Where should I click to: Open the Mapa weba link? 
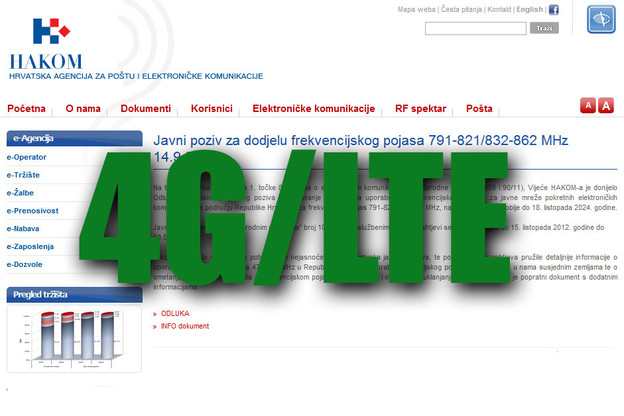coord(416,10)
